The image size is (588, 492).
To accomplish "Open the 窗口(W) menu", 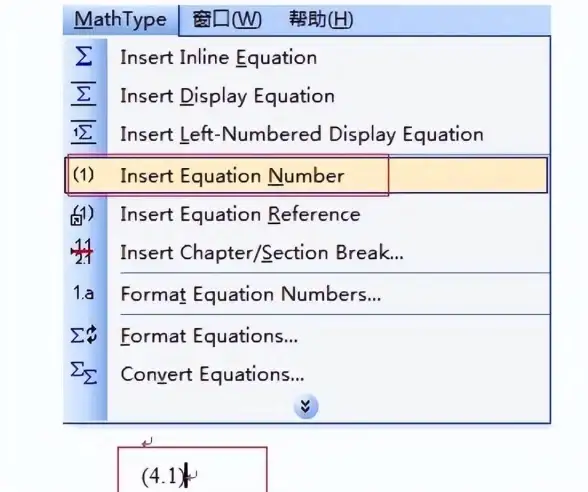I will tap(227, 20).
